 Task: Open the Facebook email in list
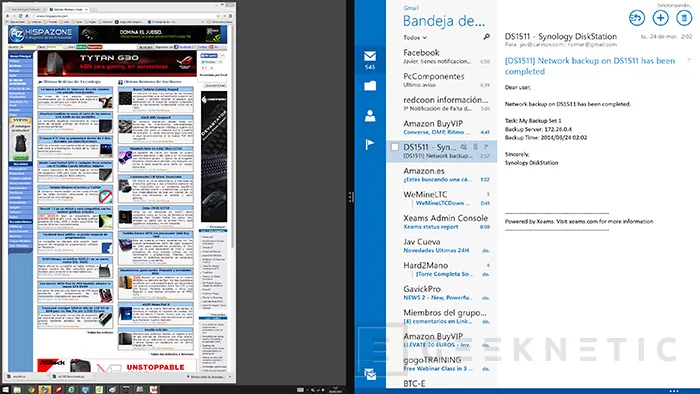[442, 56]
